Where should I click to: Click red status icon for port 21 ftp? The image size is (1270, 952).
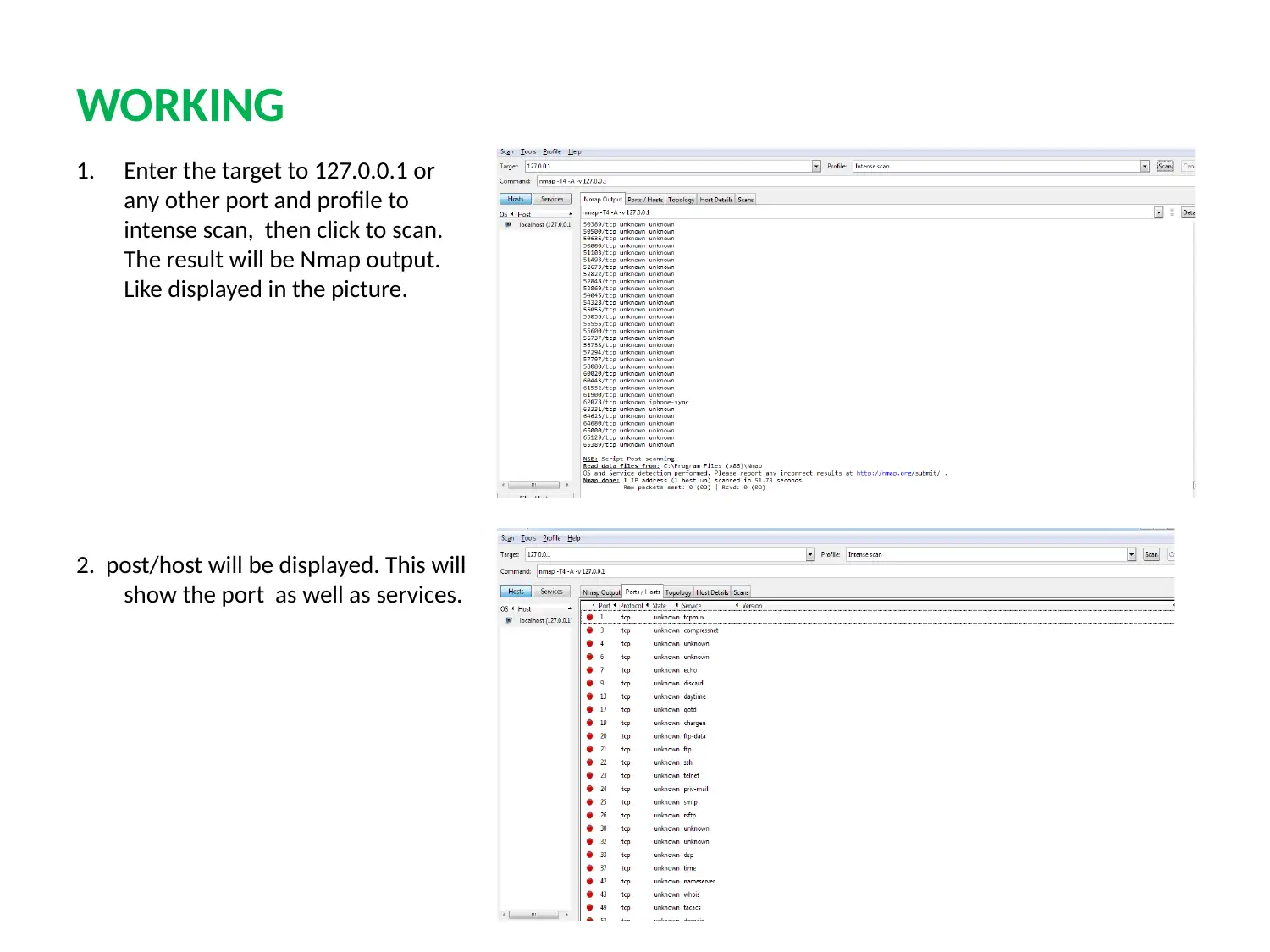590,749
